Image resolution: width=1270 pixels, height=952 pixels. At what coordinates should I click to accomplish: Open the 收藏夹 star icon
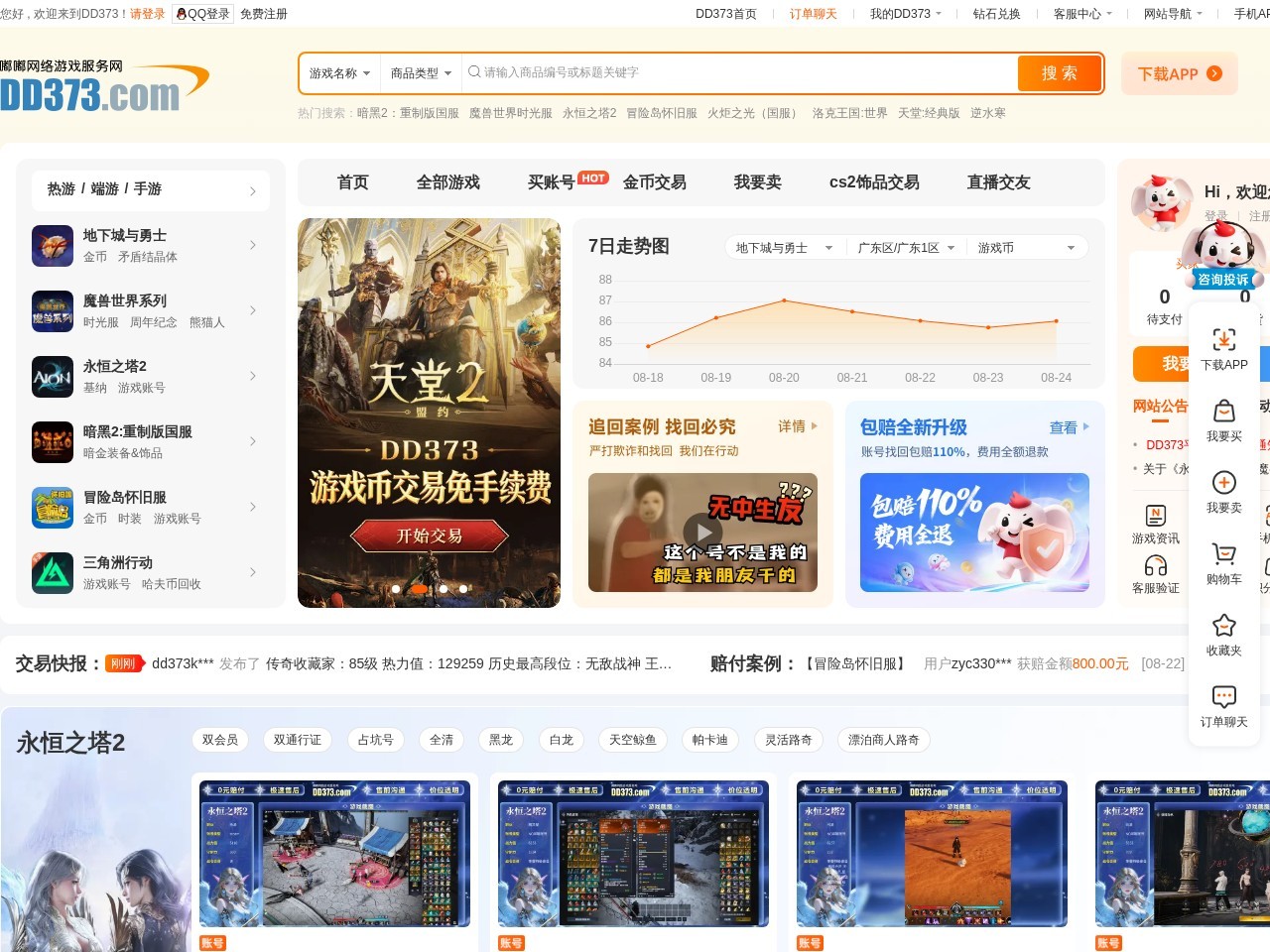tap(1224, 625)
